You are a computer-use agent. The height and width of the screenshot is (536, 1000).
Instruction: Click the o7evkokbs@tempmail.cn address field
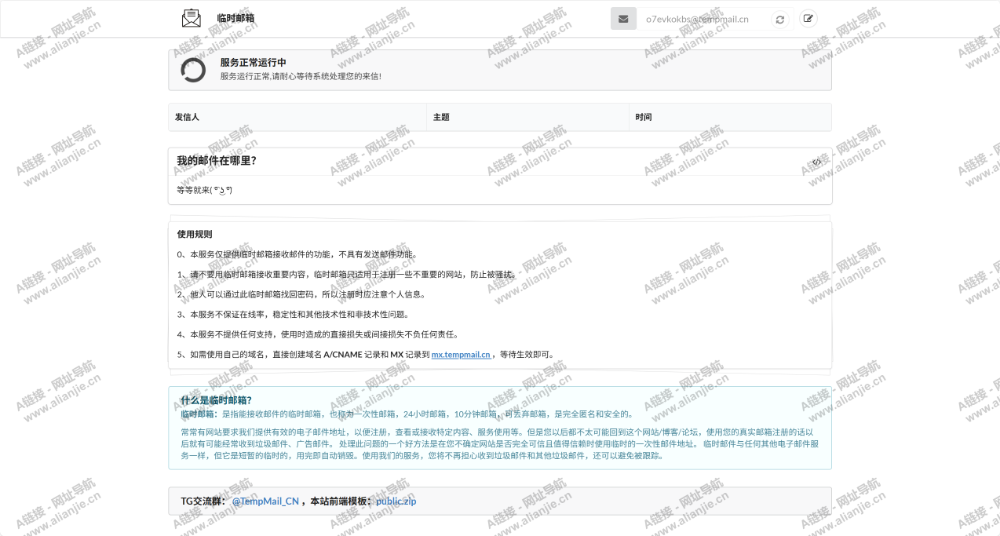[x=699, y=19]
